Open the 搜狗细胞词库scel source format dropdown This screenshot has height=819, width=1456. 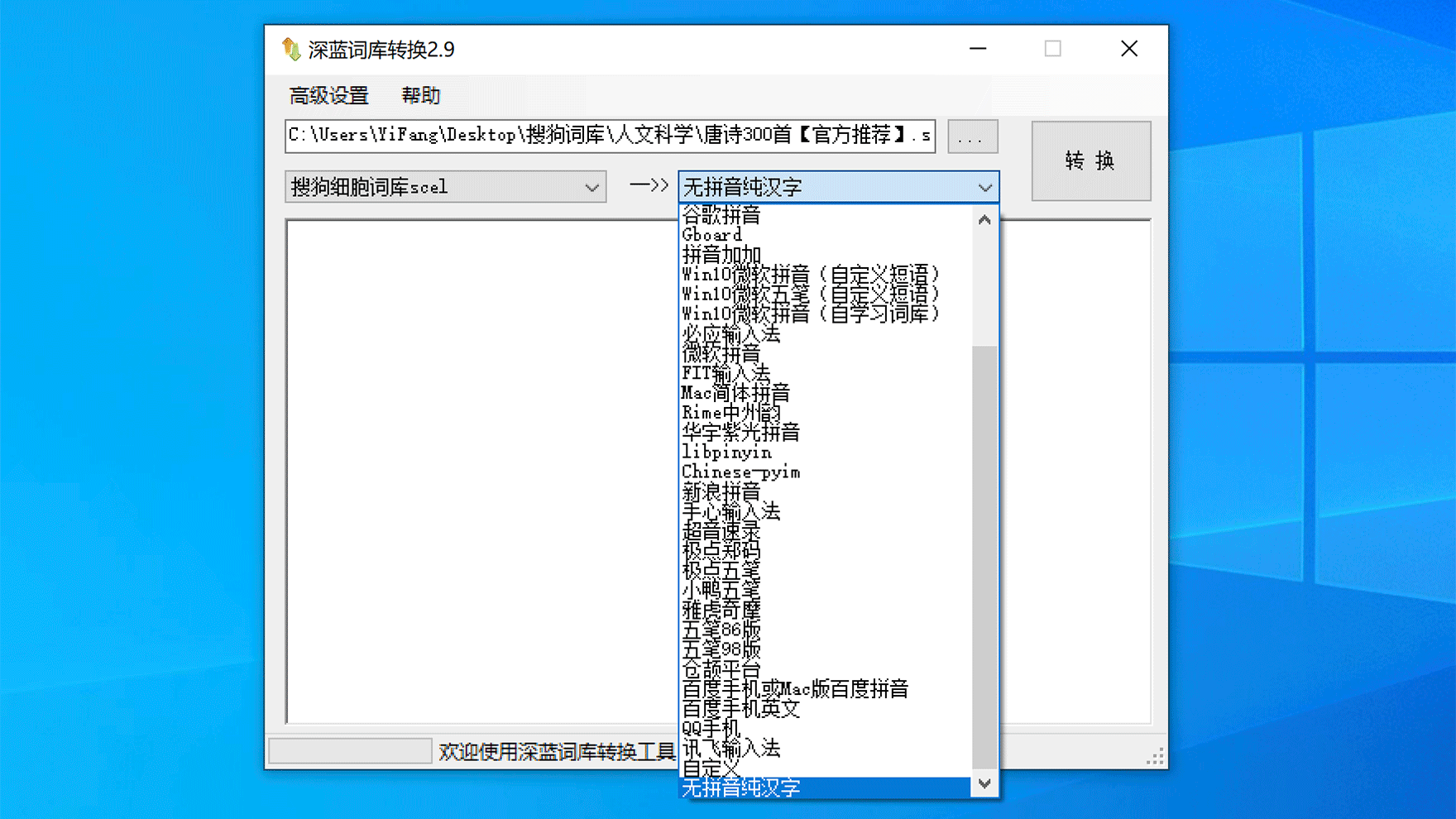445,187
